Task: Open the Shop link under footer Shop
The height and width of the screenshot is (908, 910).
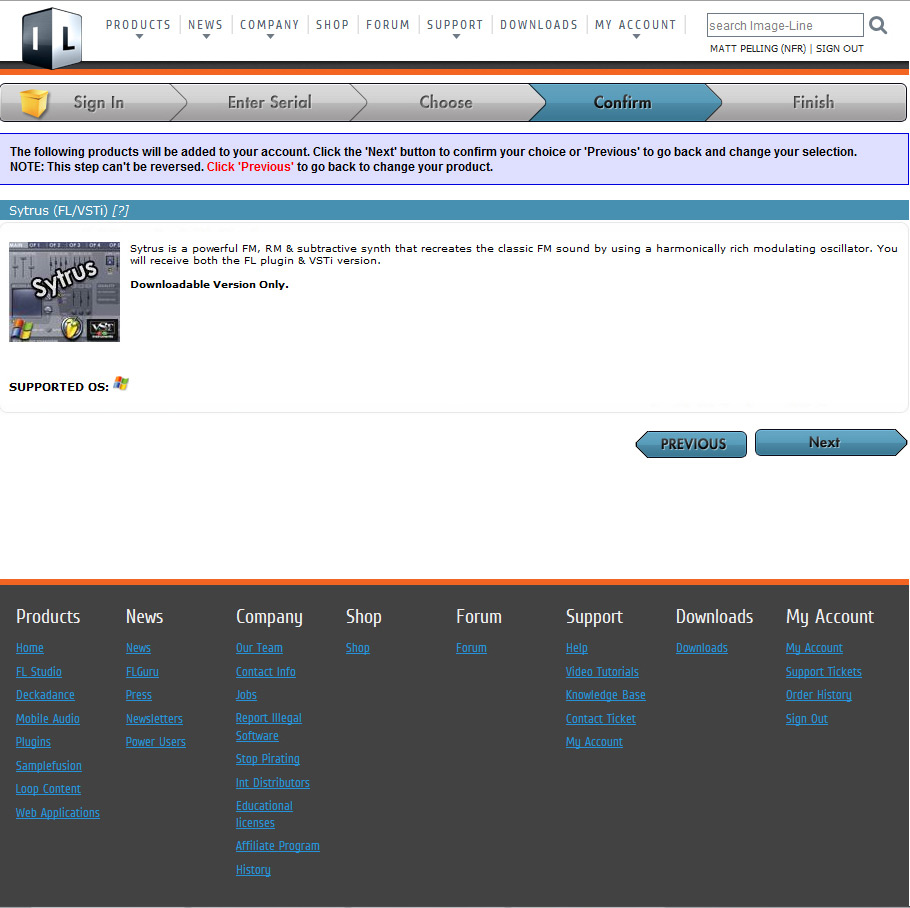Action: pyautogui.click(x=358, y=648)
